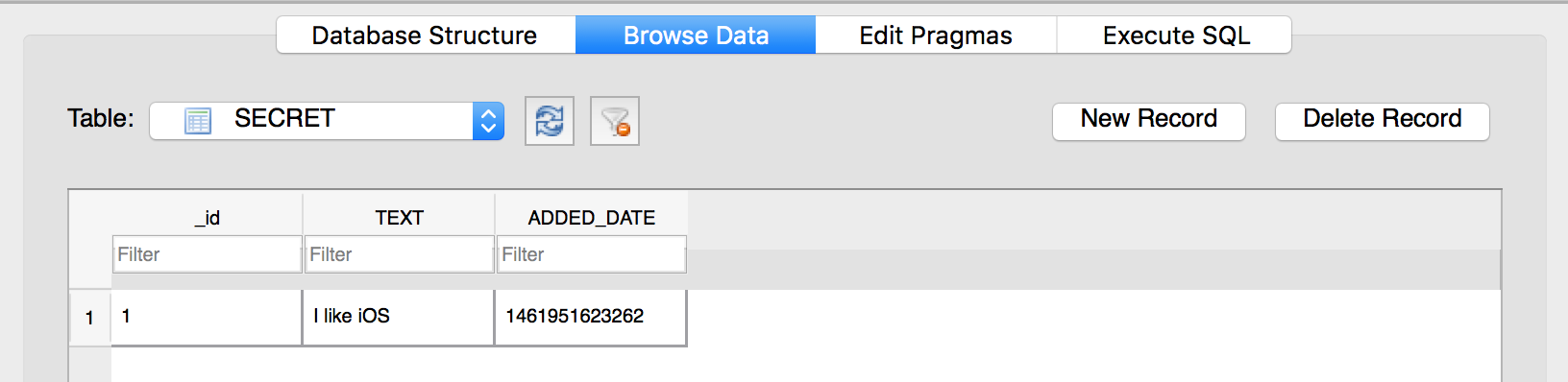1568x382 pixels.
Task: Sort by the _id column header
Action: click(x=208, y=217)
